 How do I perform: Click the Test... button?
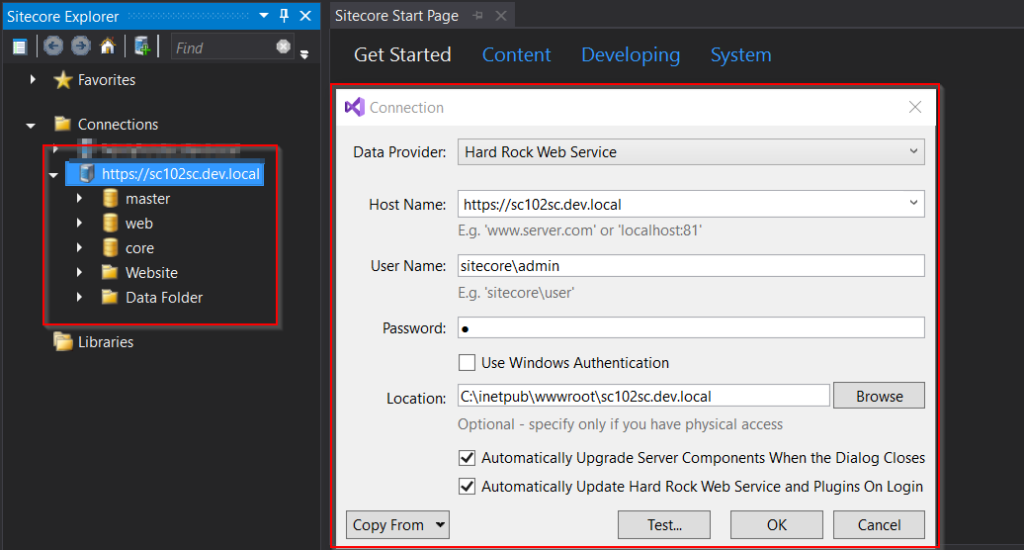click(664, 525)
